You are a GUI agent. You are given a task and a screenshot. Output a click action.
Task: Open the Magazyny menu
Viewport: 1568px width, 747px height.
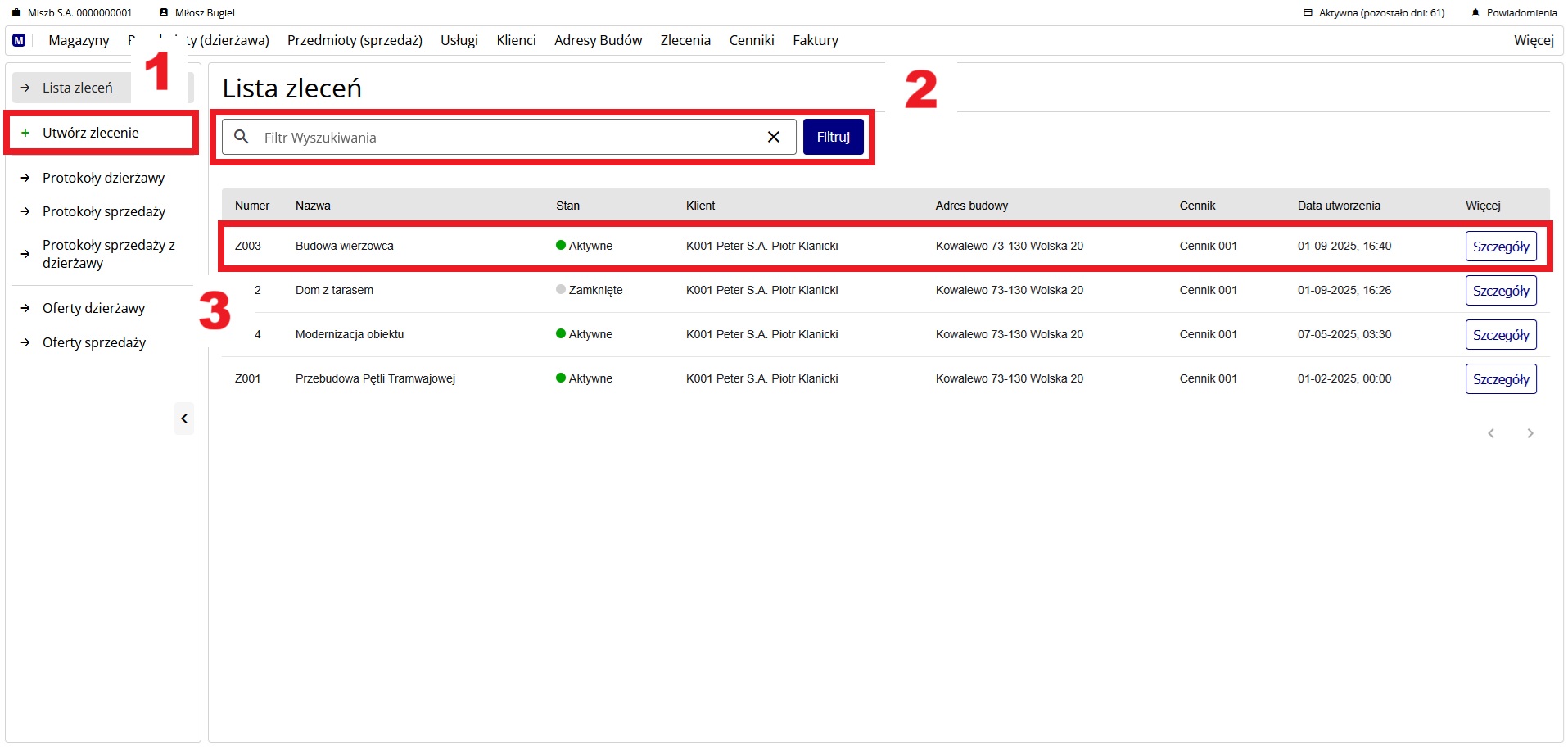pos(79,40)
